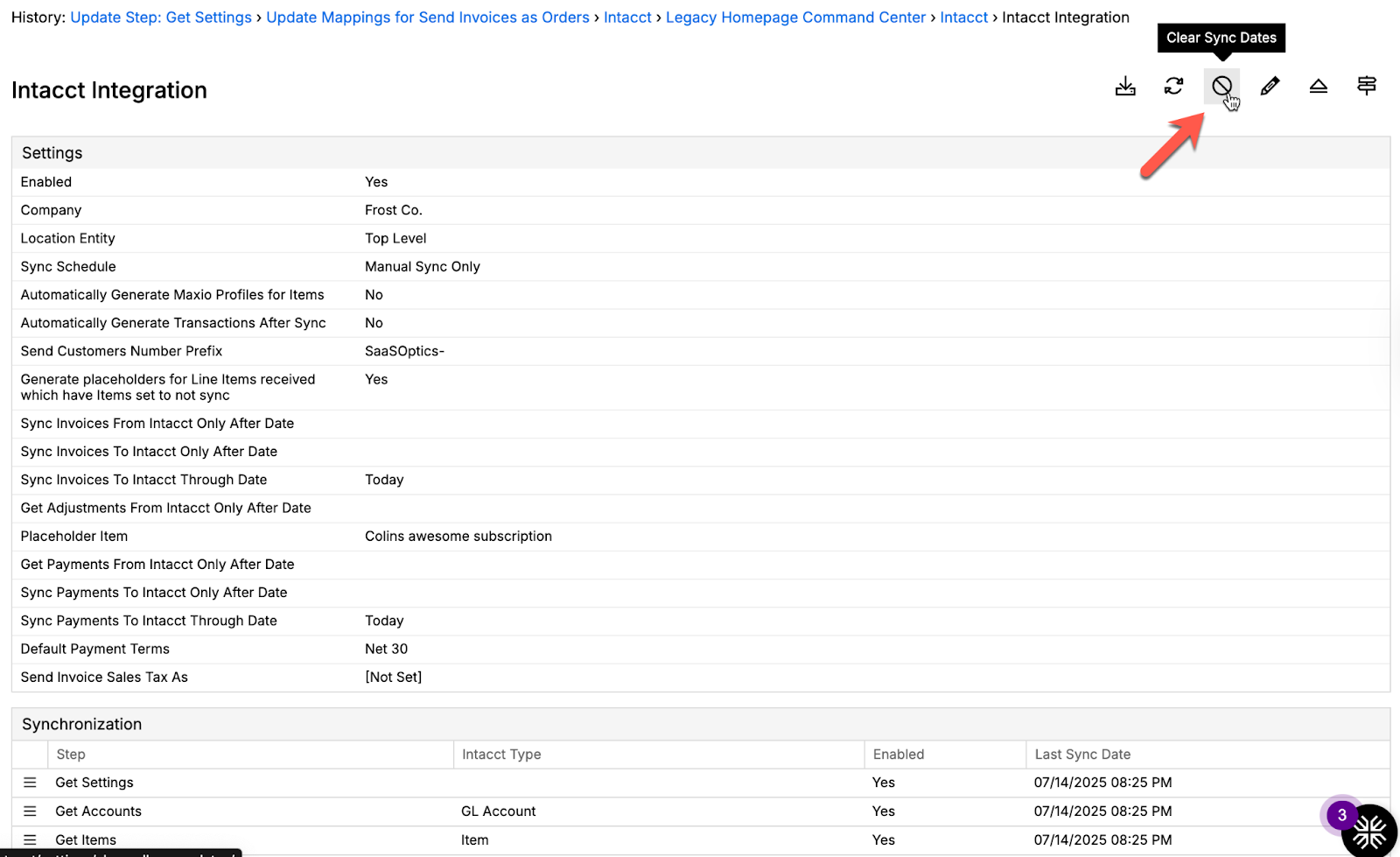
Task: Click the SaaSOptics- prefix value
Action: (404, 351)
